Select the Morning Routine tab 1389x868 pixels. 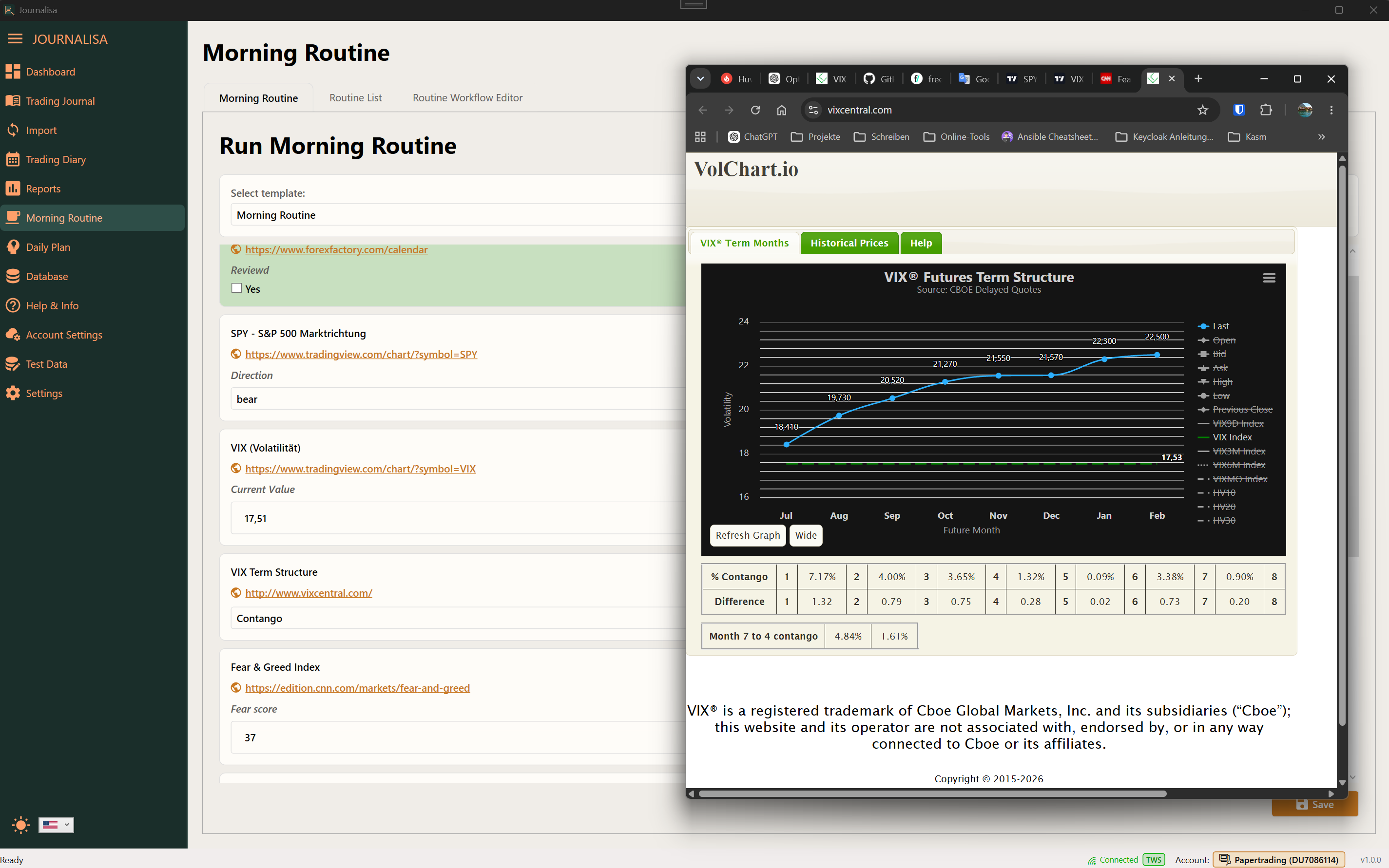coord(258,98)
